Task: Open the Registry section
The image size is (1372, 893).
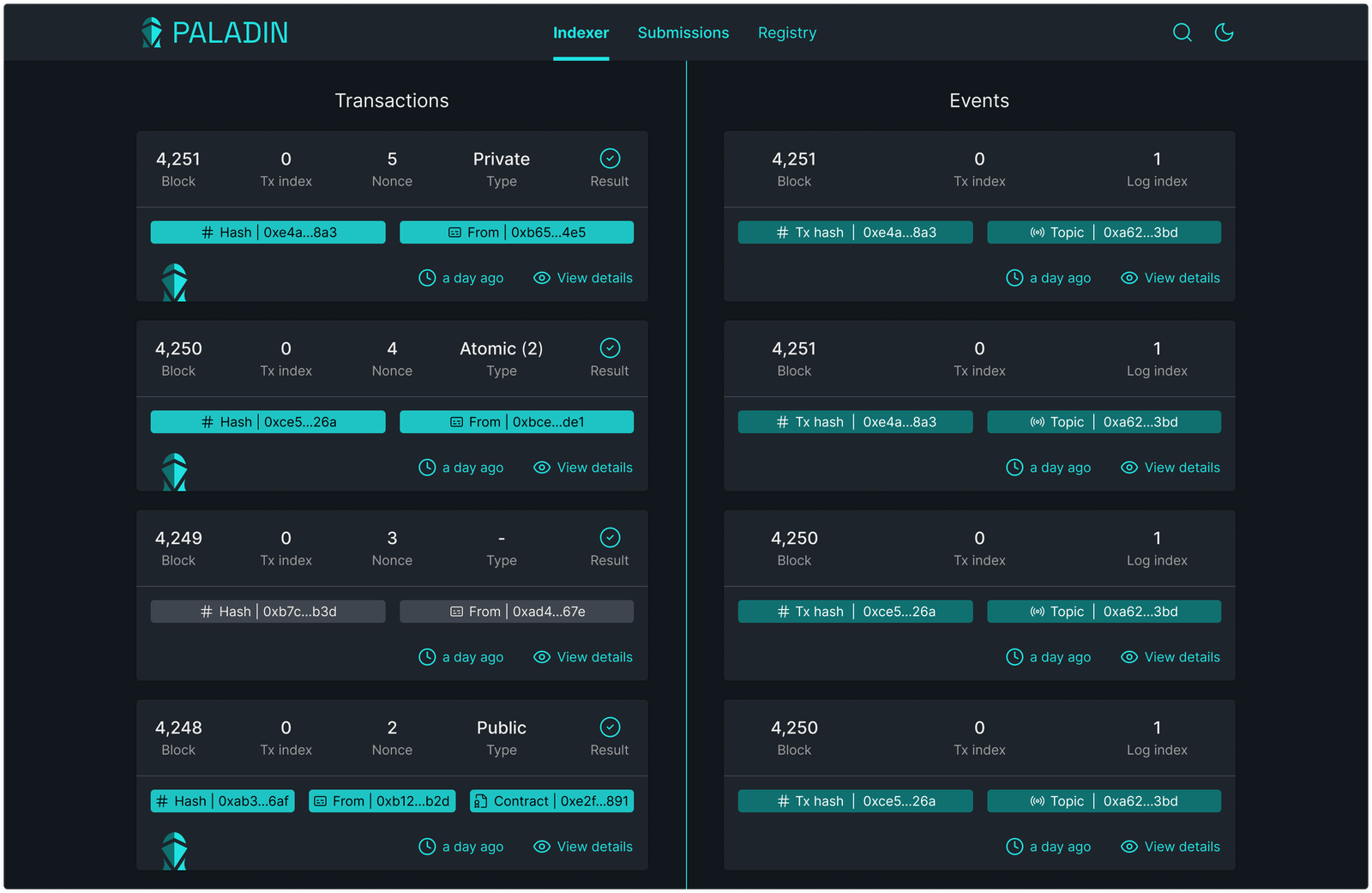Action: pyautogui.click(x=786, y=33)
